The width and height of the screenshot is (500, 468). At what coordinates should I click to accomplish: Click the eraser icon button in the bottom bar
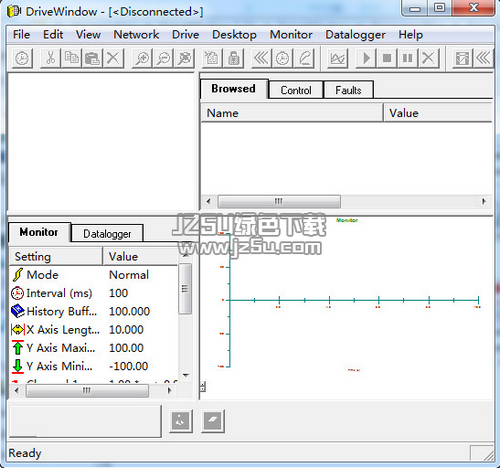click(213, 421)
